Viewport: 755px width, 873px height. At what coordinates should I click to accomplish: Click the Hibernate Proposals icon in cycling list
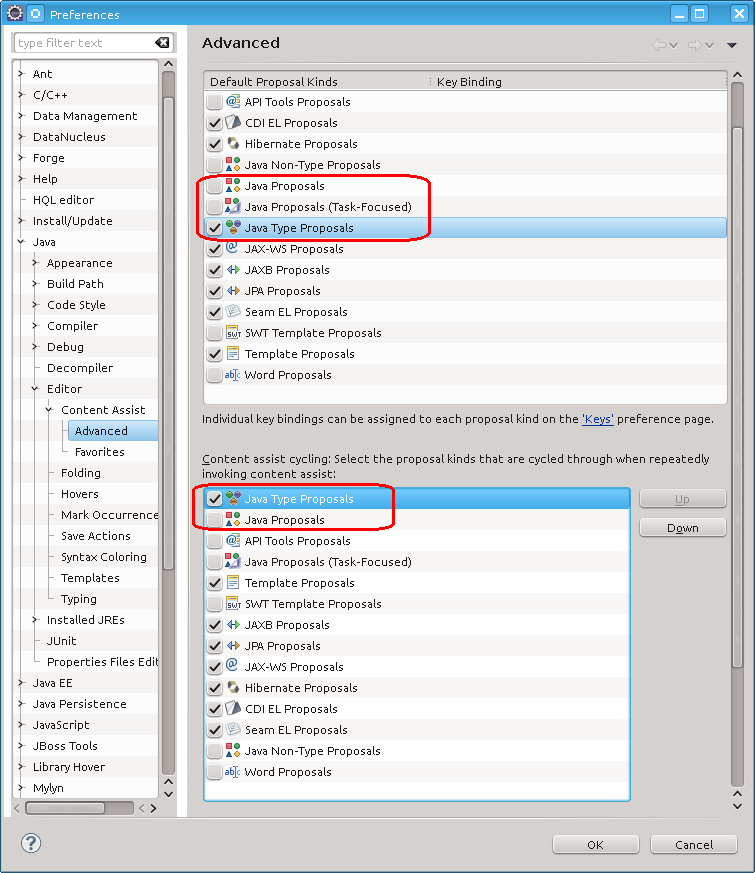point(233,688)
